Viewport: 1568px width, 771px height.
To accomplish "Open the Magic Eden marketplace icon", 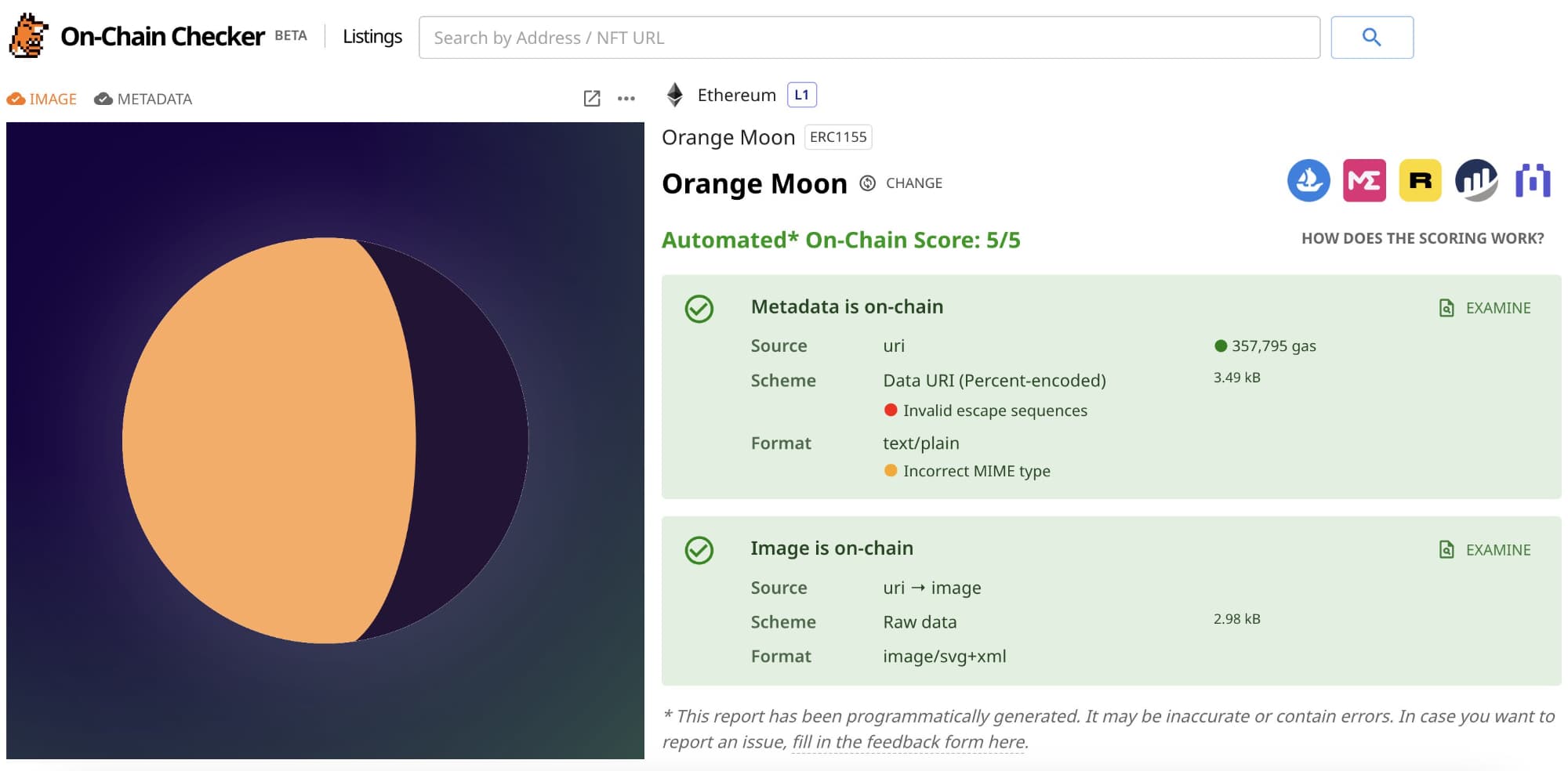I will click(1364, 181).
